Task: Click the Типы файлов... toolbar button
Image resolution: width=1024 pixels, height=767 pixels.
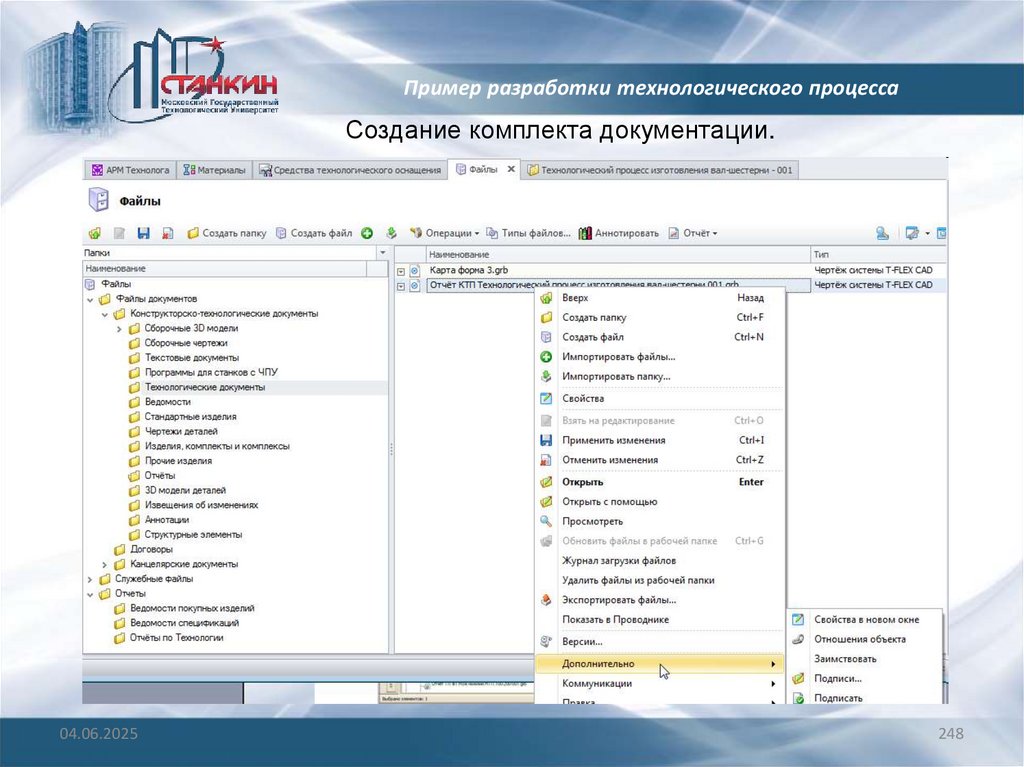Action: pos(528,233)
